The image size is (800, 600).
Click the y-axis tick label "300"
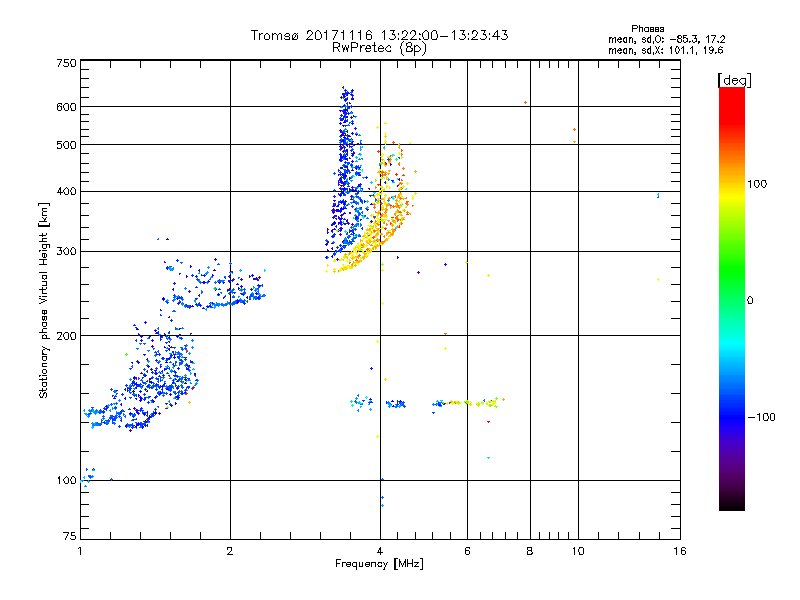point(66,252)
